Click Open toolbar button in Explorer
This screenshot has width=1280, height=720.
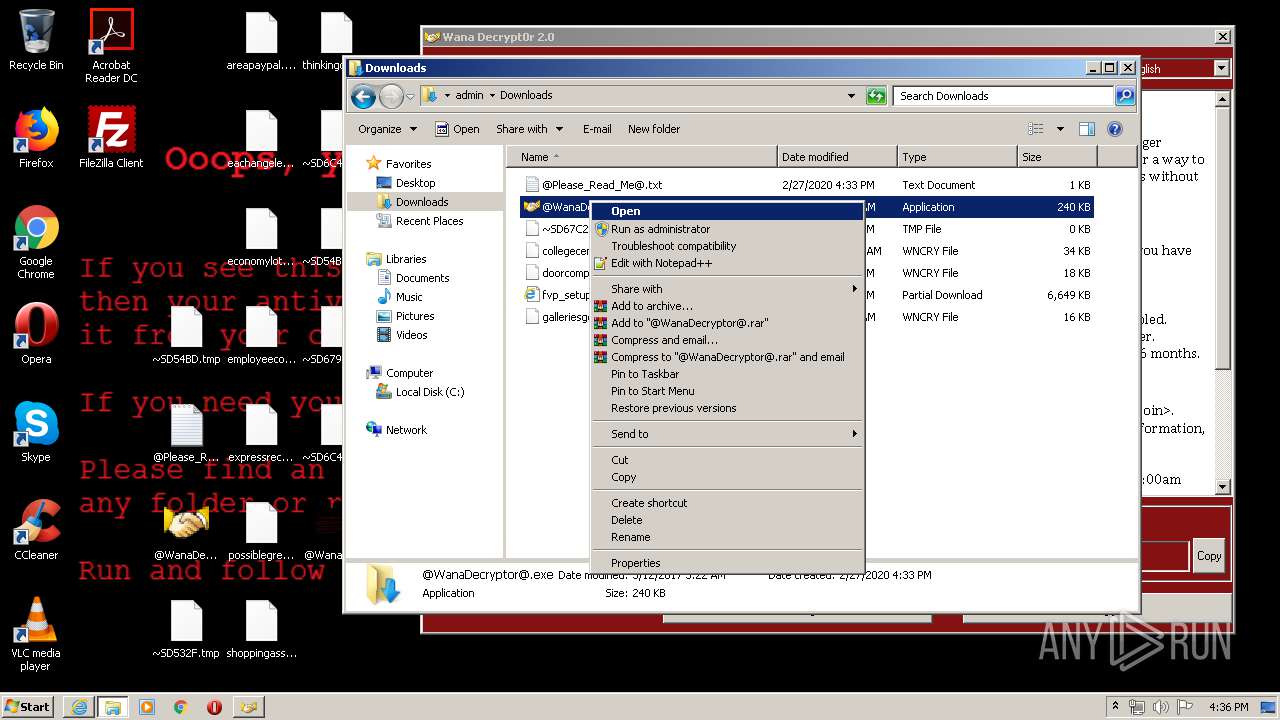[457, 129]
